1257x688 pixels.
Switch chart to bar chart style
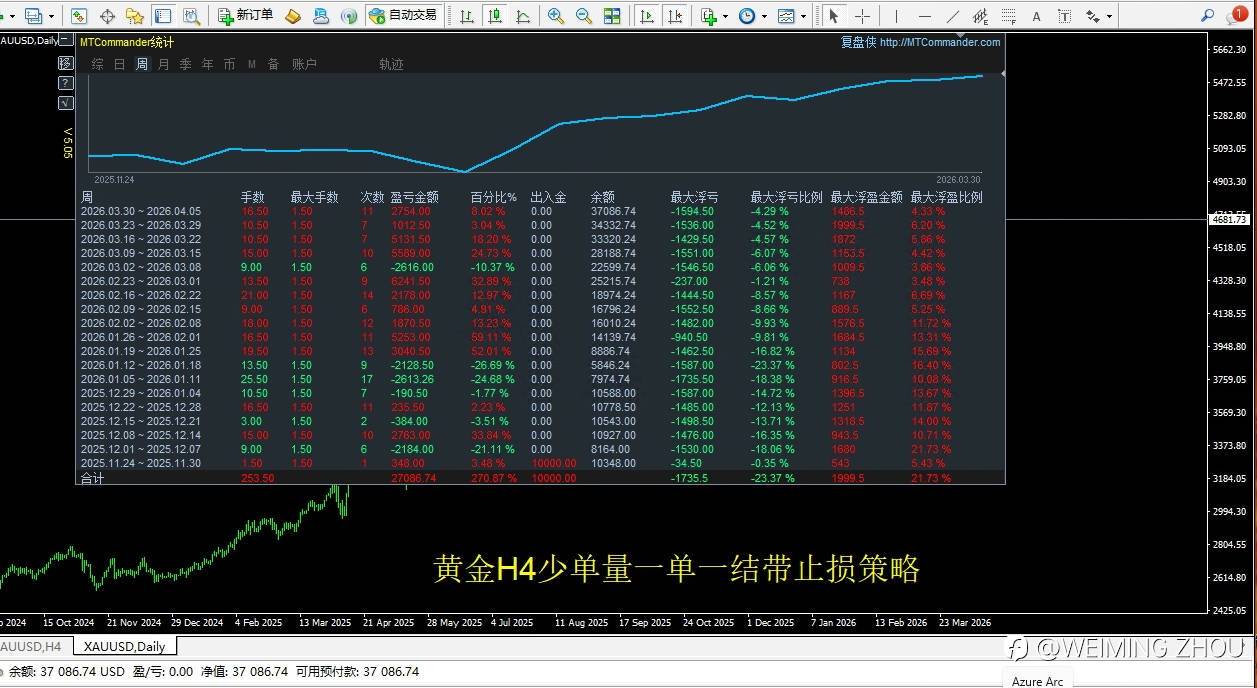coord(467,16)
